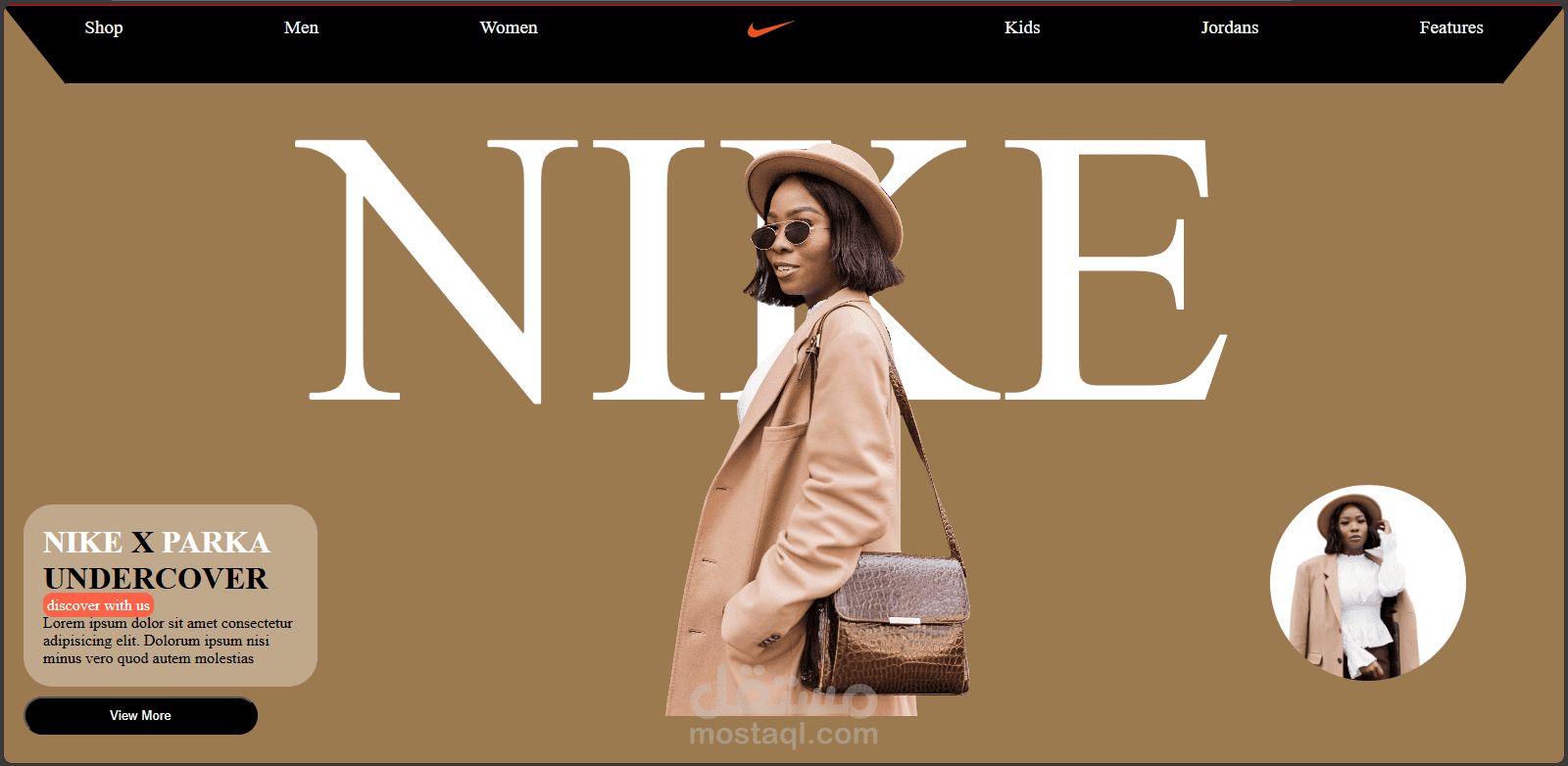Click the Lorem ipsum description paragraph
The height and width of the screenshot is (766, 1568).
point(168,641)
